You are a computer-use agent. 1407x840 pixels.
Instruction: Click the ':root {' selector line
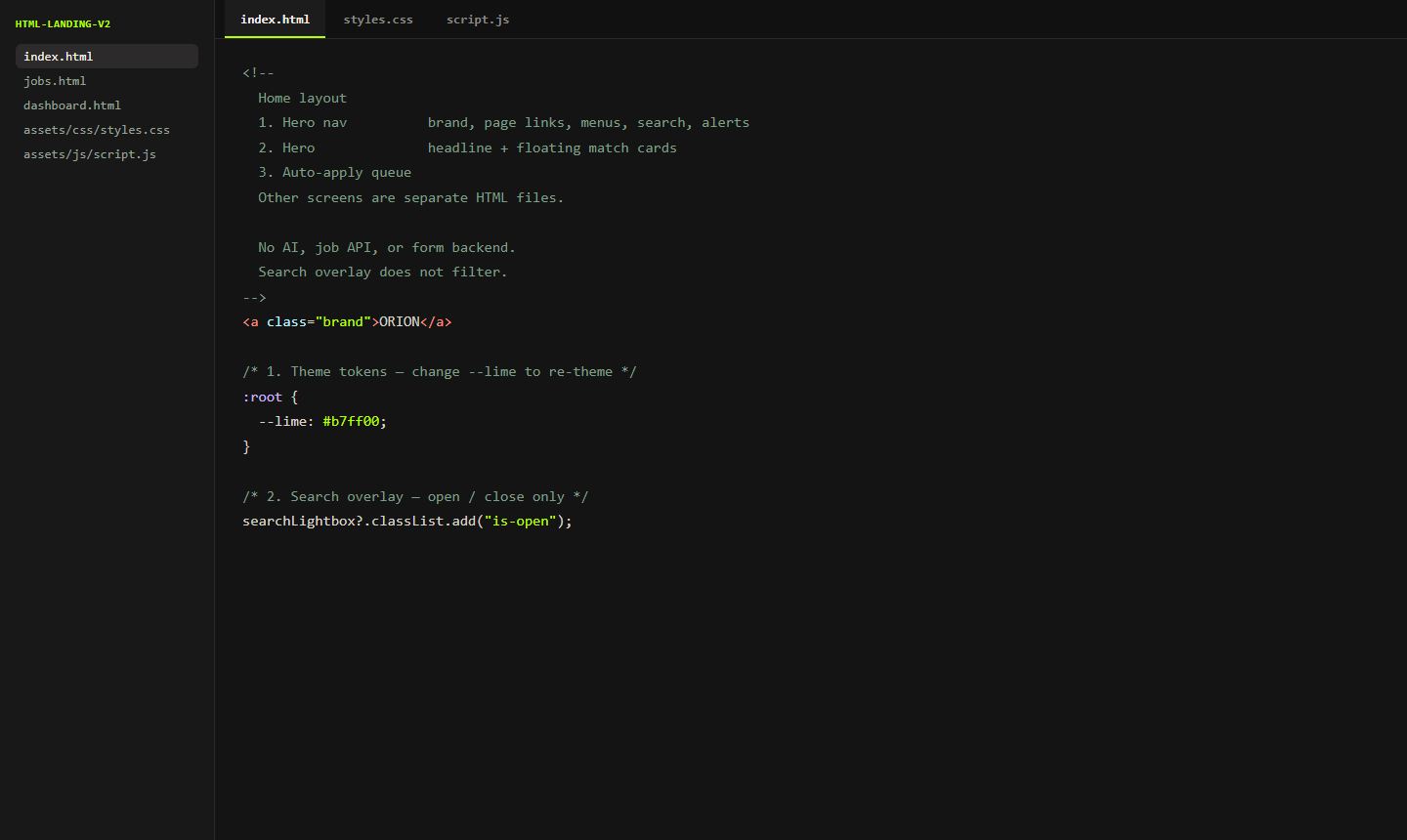pyautogui.click(x=270, y=397)
